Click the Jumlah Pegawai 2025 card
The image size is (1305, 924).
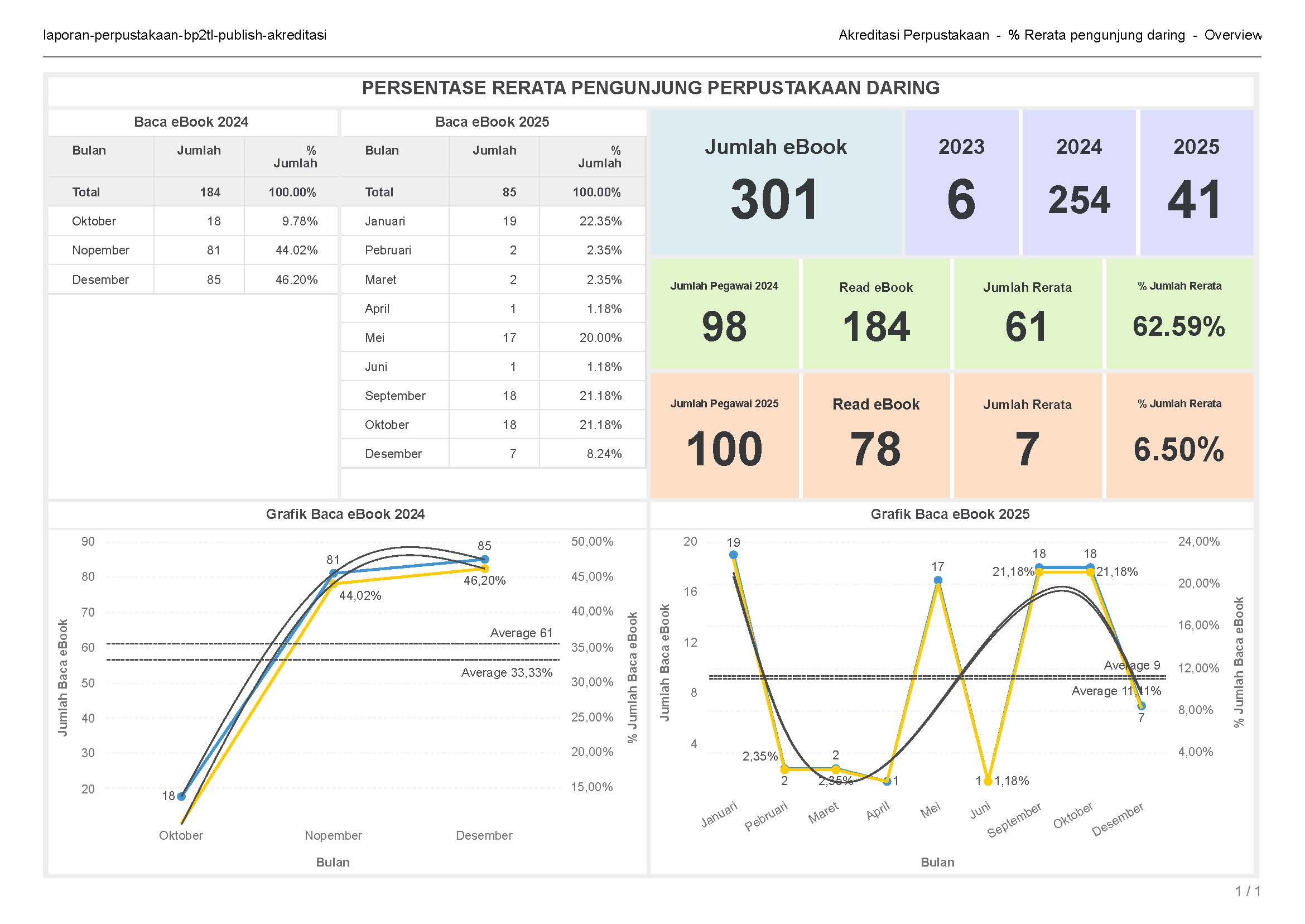(724, 435)
